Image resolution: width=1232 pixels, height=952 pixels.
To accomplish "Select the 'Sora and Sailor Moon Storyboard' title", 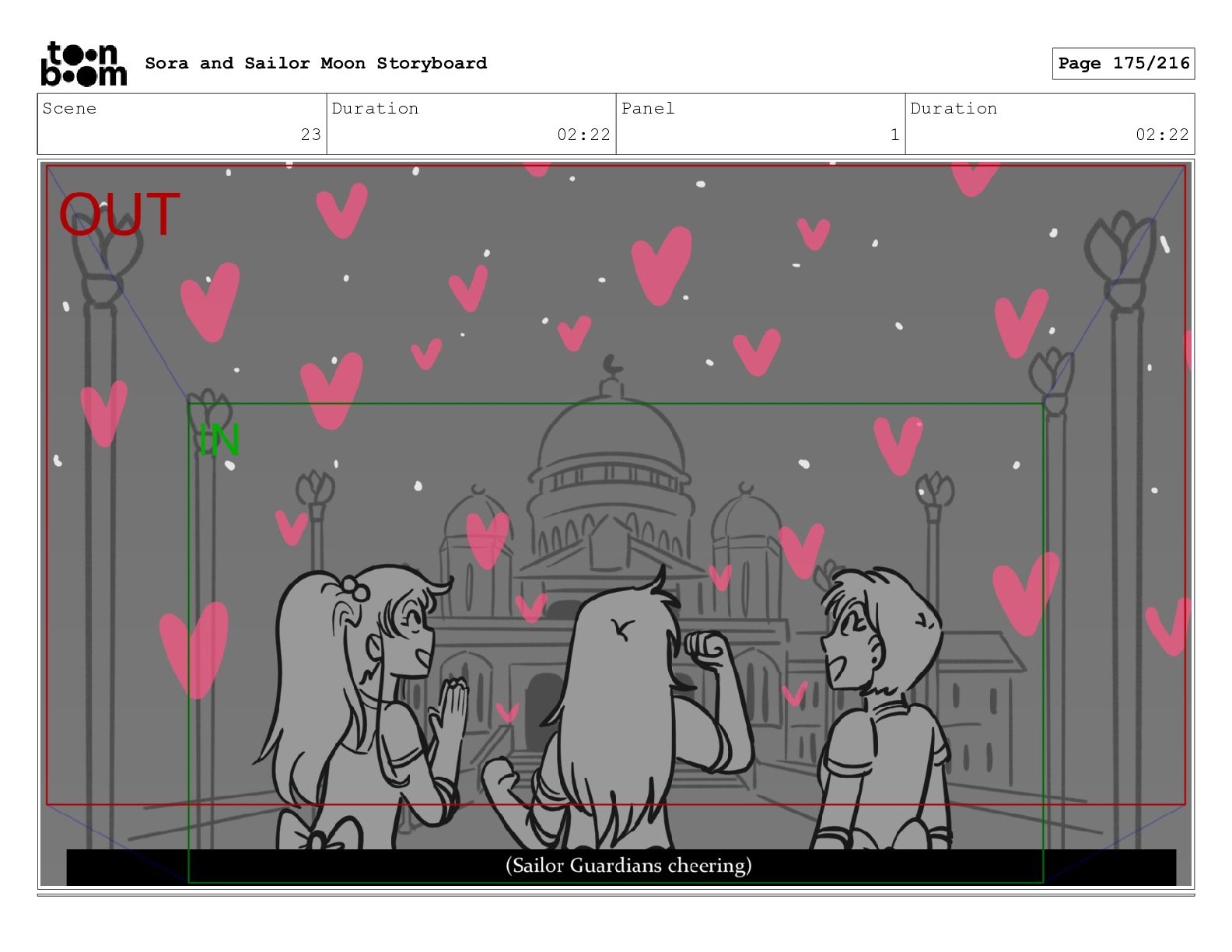I will tap(316, 63).
